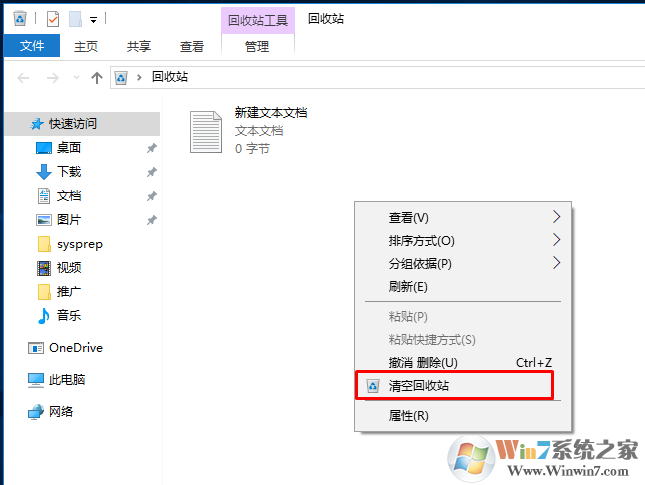645x485 pixels.
Task: Click the 回收站 address bar path
Action: tap(169, 77)
